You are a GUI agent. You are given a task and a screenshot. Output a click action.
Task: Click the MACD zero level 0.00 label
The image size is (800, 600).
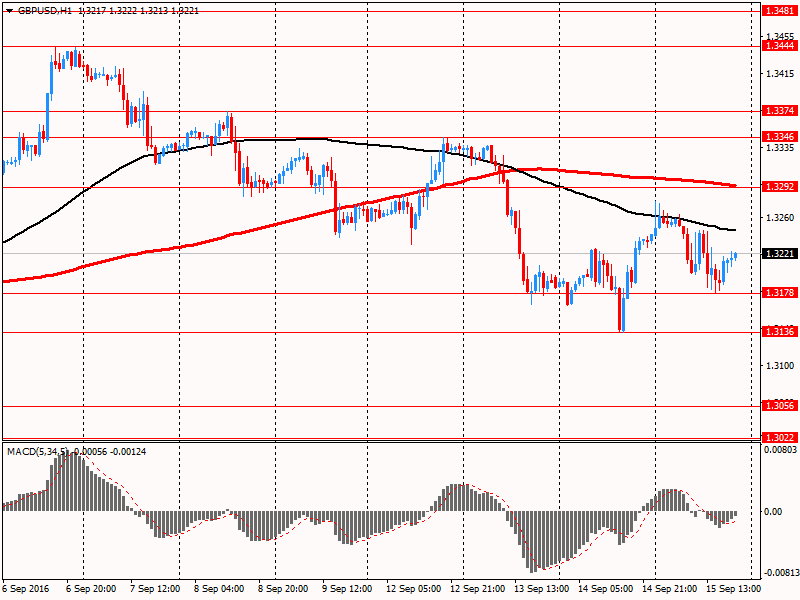click(x=773, y=512)
